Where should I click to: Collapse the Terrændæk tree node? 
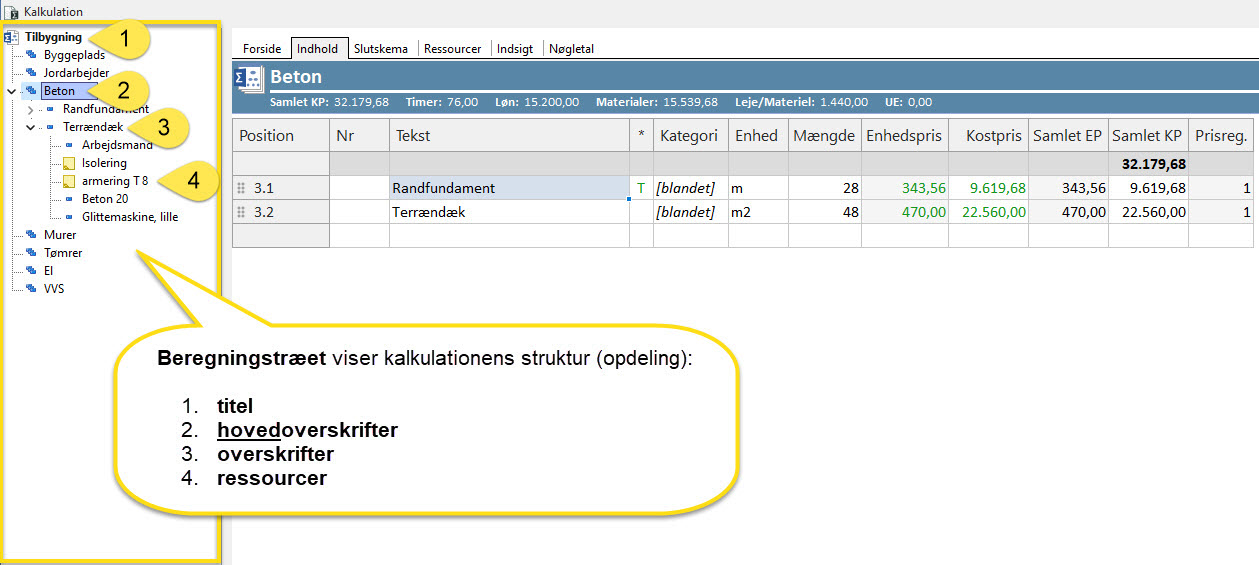click(30, 127)
